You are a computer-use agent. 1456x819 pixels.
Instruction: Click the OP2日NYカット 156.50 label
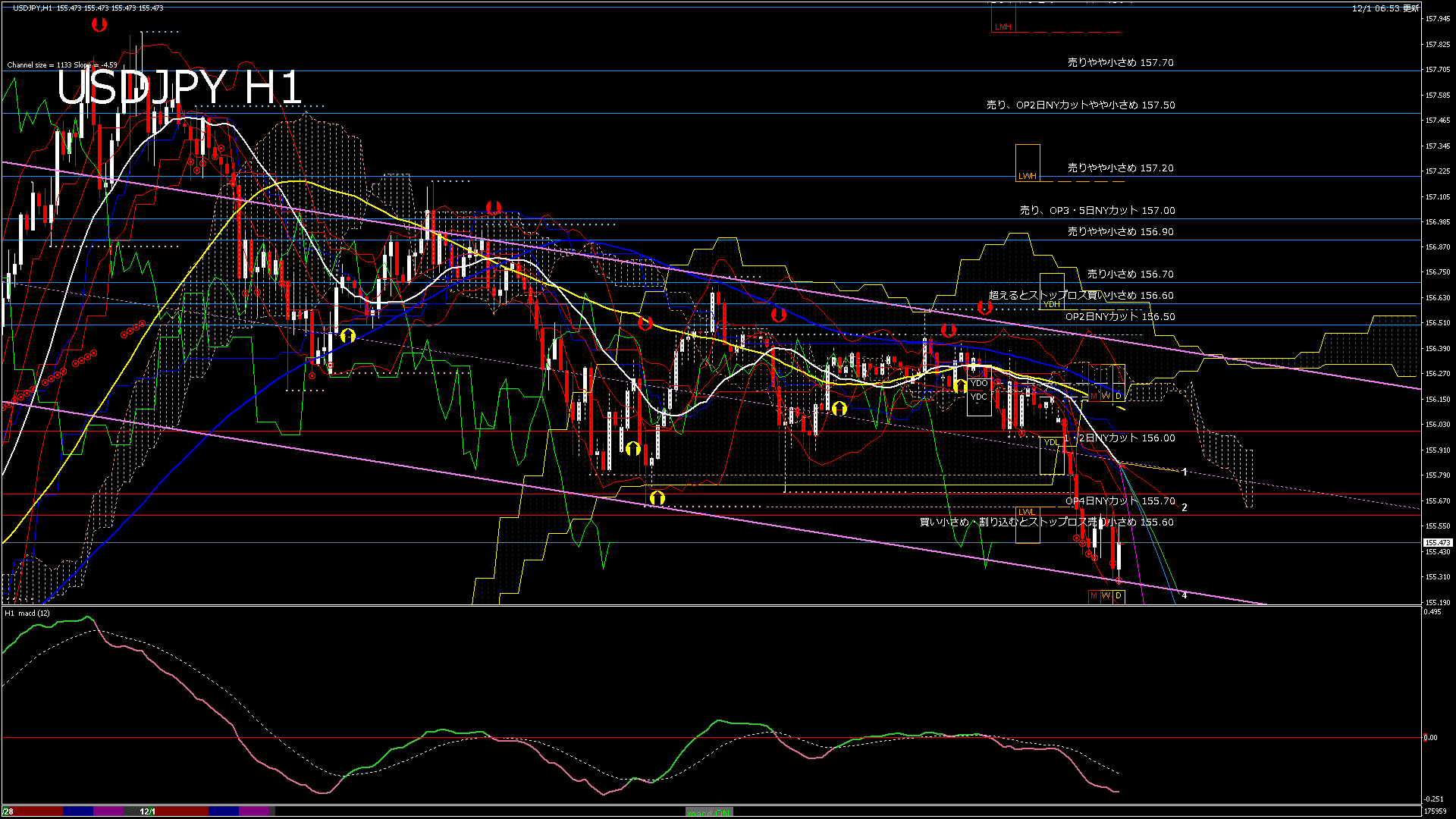tap(1119, 316)
